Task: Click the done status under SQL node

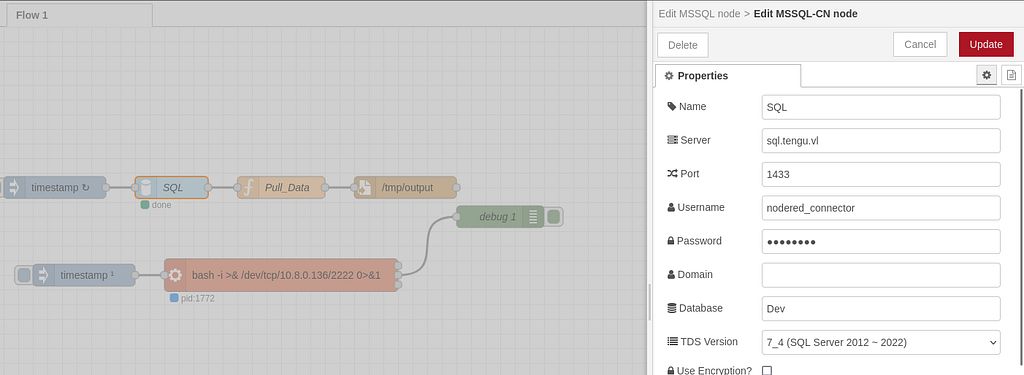Action: coord(161,205)
